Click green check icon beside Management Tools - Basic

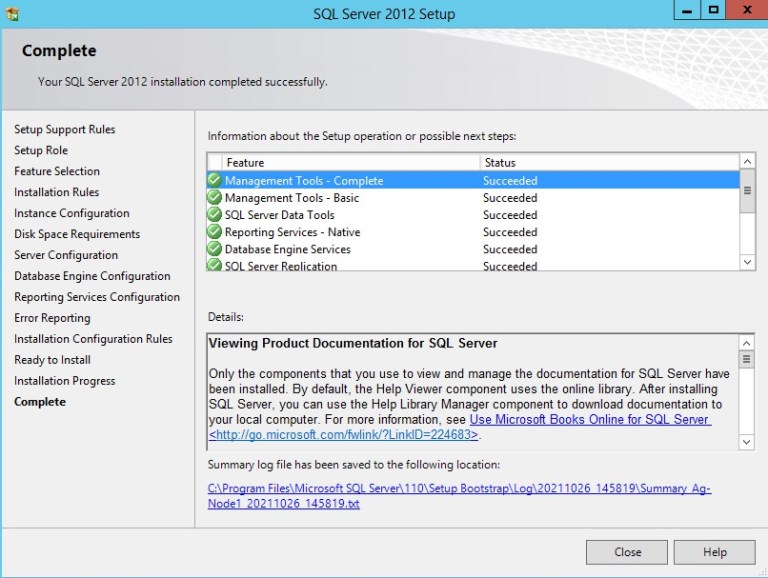pyautogui.click(x=214, y=198)
